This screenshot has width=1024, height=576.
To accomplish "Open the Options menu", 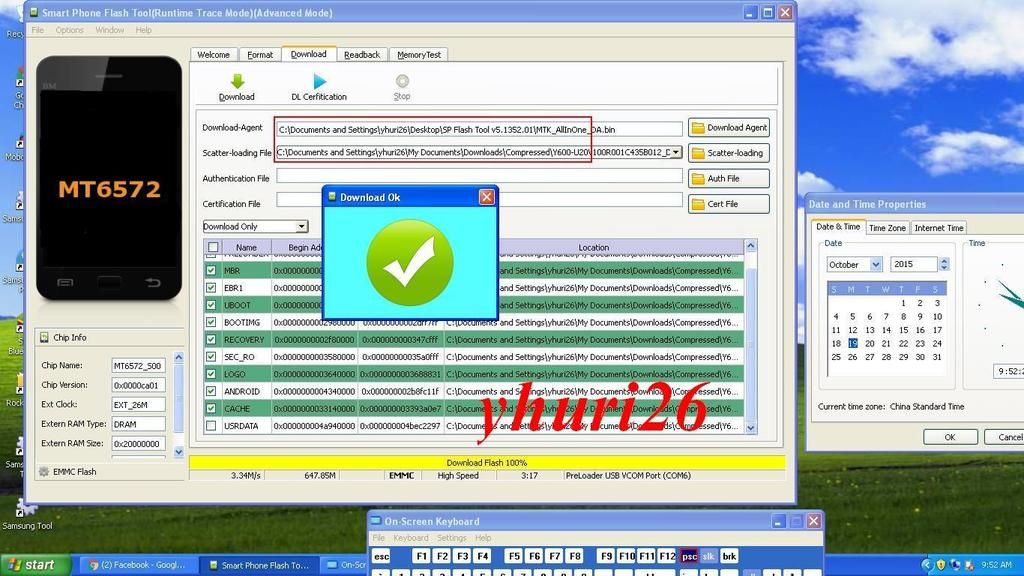I will tap(70, 30).
